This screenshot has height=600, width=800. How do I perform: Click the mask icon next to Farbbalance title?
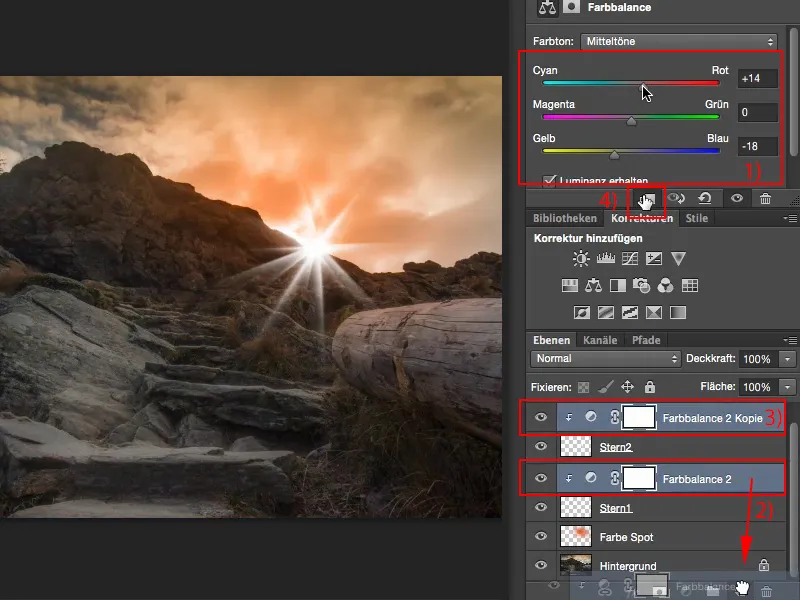[x=571, y=7]
